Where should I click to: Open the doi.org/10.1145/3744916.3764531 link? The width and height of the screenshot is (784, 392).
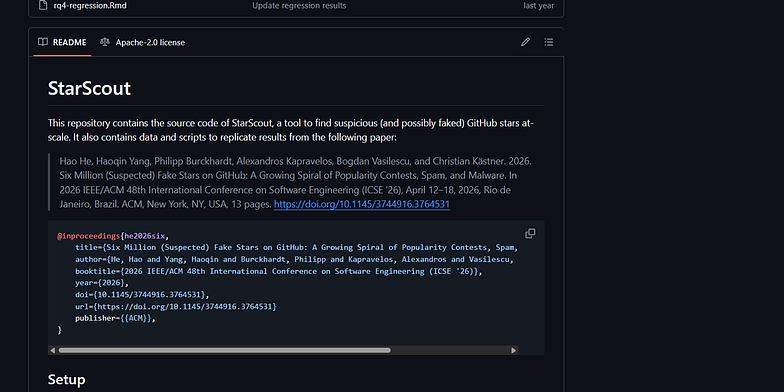pyautogui.click(x=362, y=204)
